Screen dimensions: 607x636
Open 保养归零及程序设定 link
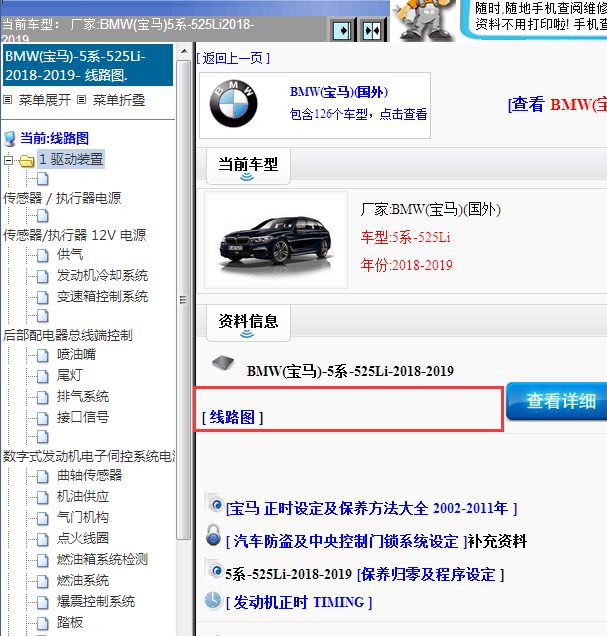tap(431, 575)
